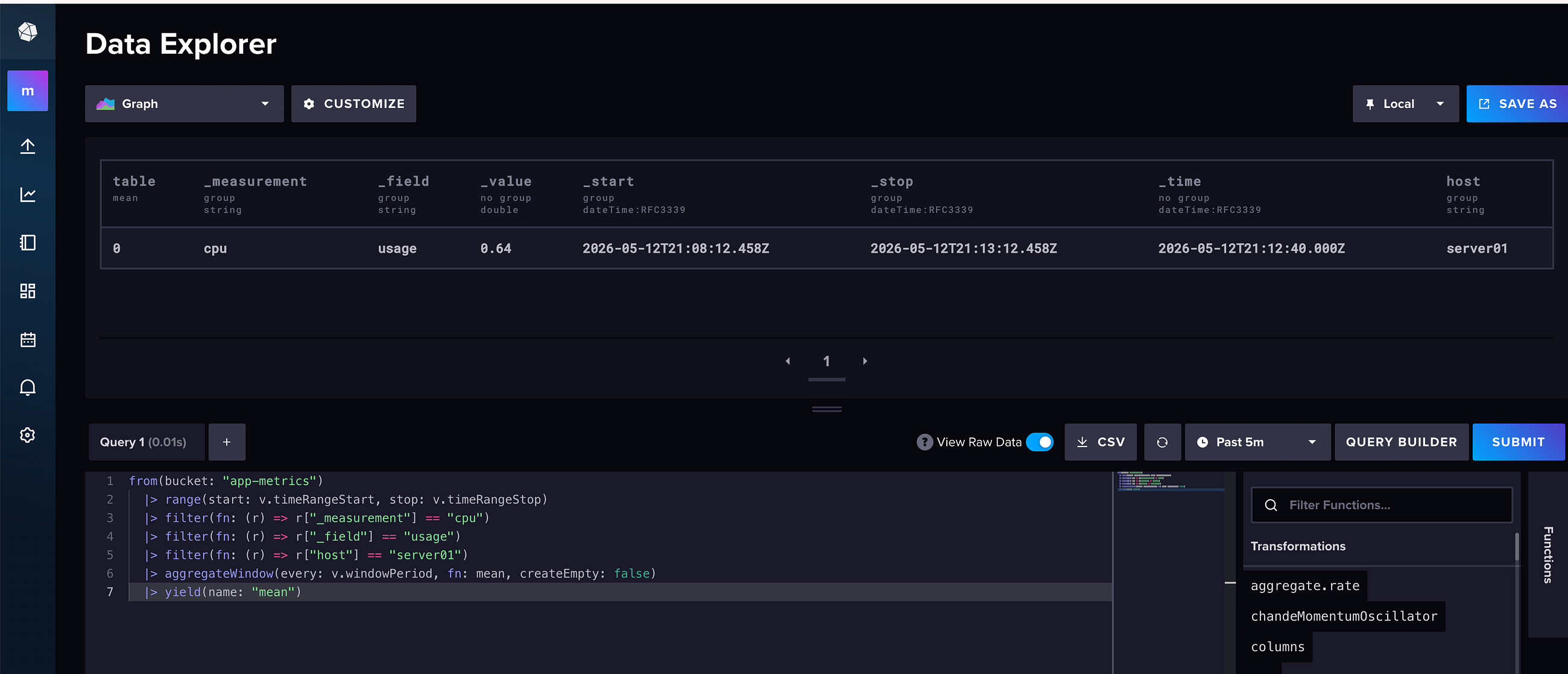Click editor line 3 filter _measurement cpu

pos(317,518)
